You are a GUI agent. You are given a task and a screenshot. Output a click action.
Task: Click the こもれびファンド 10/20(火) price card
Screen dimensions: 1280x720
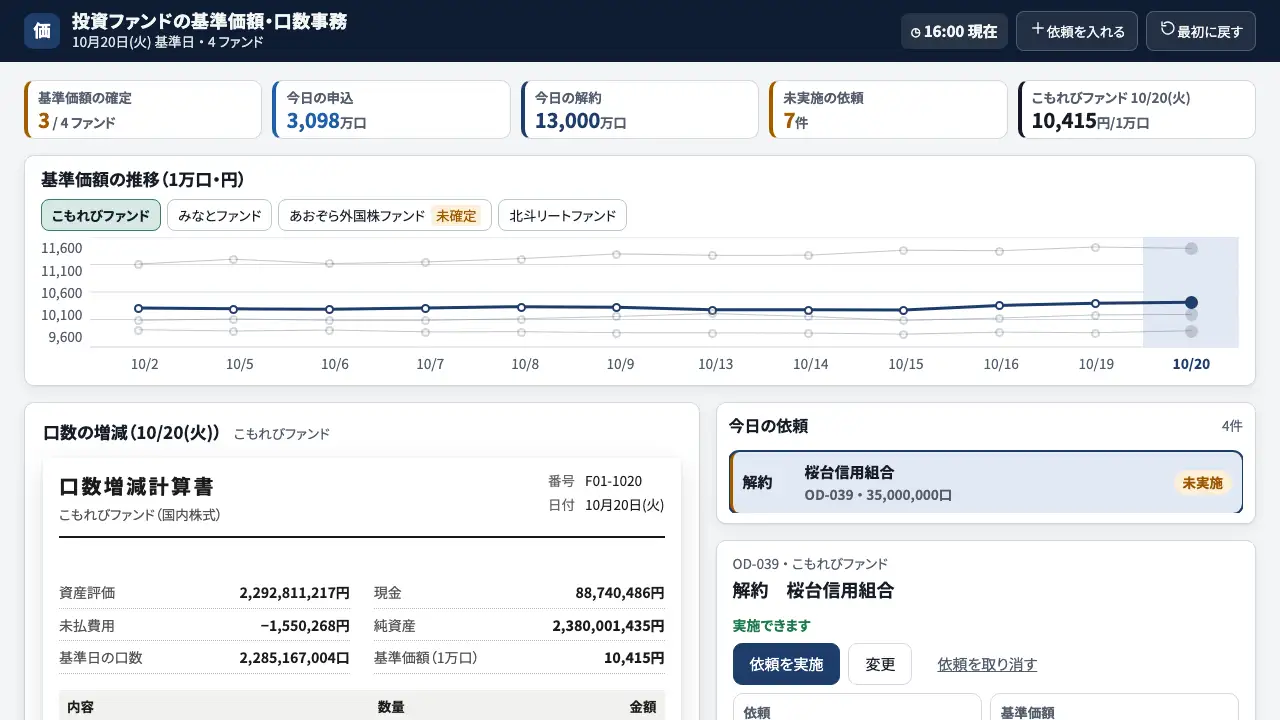click(1137, 110)
